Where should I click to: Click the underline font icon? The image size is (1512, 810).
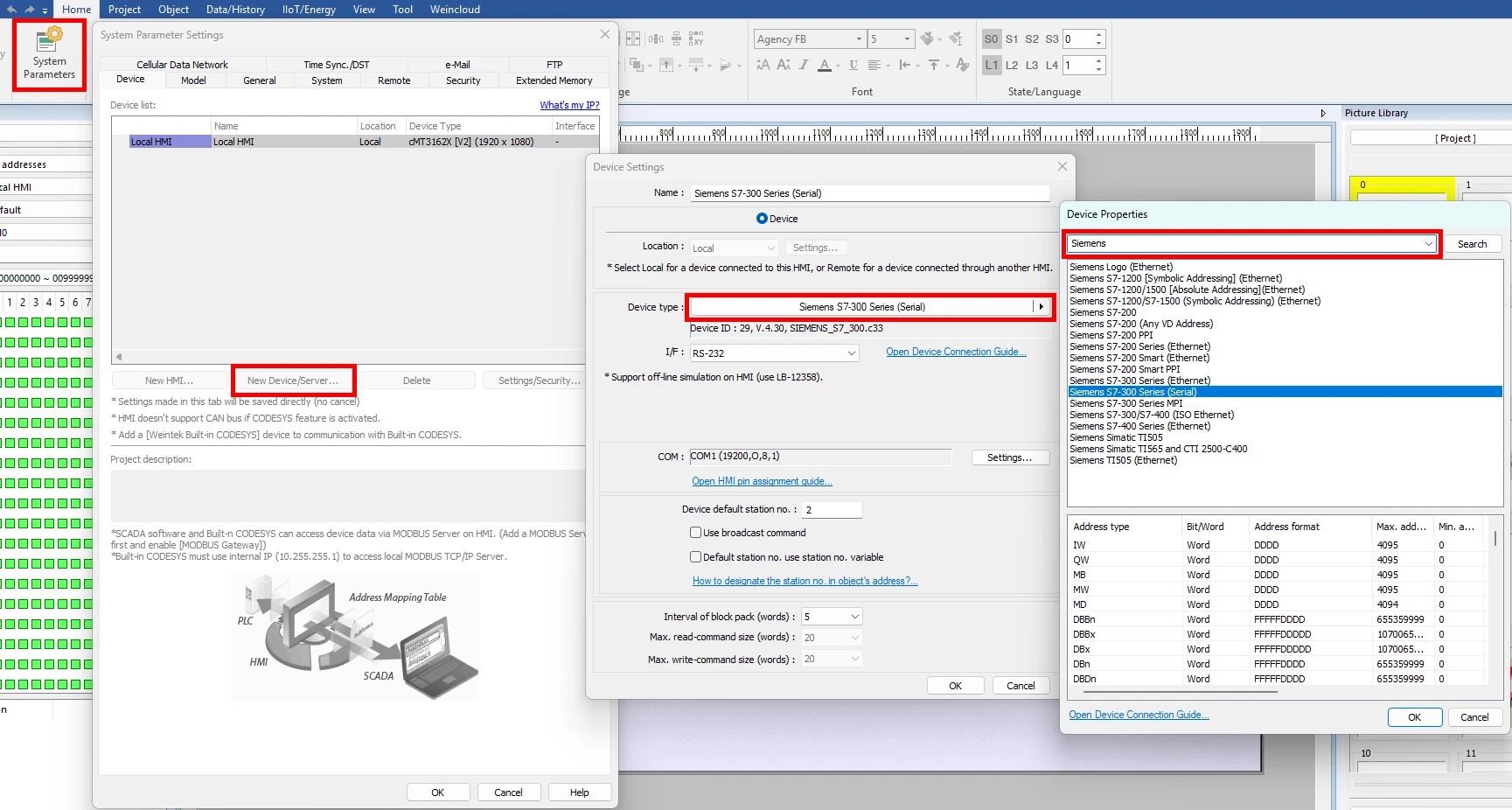tap(854, 65)
